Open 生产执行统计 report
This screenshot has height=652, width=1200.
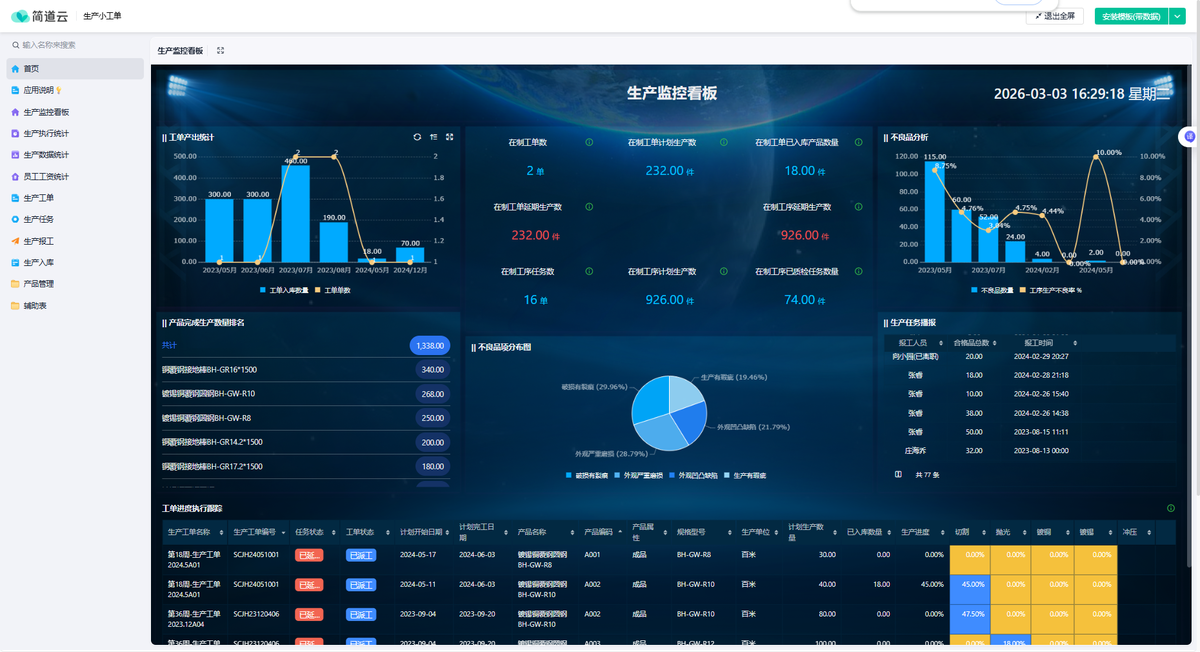[75, 133]
